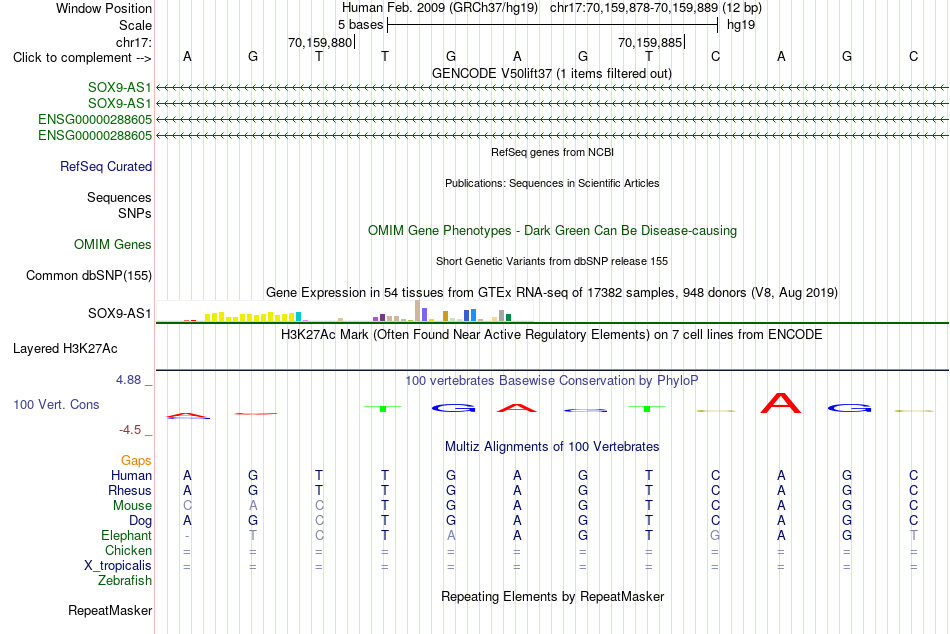Click 'Repeating Elements by RepeatMasker' title
This screenshot has height=634, width=950.
[x=553, y=596]
